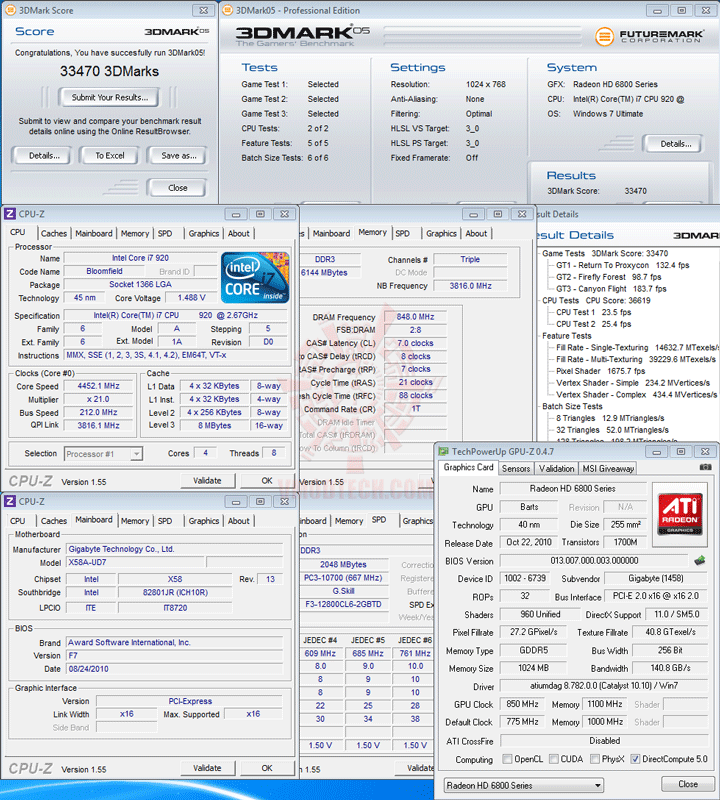The image size is (720, 800).
Task: Switch to the Caches tab in the CPU-tab CPU-Z window
Action: point(54,233)
